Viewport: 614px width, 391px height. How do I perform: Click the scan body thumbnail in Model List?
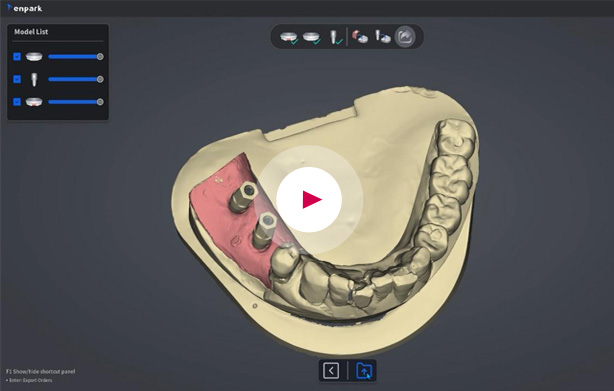(34, 79)
